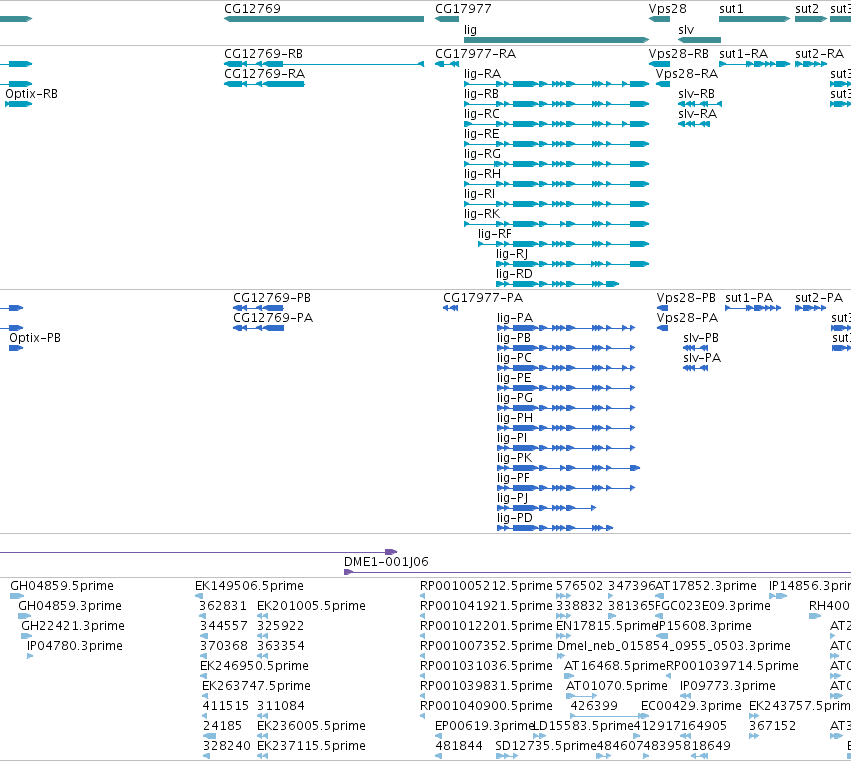Select EST EK149506.5prime
Viewport: 851px width, 761px height.
[199, 596]
